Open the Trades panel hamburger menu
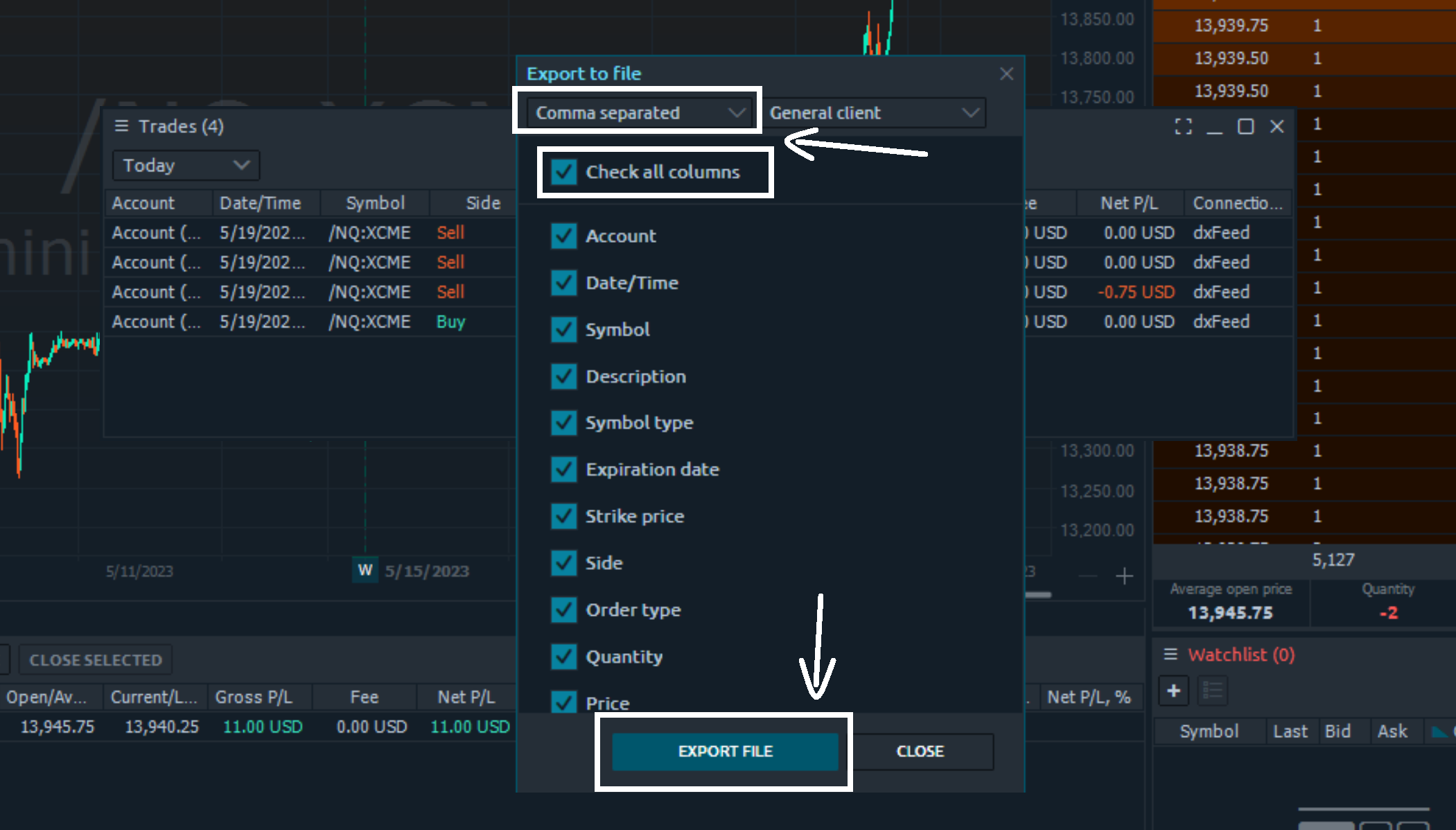1456x830 pixels. [121, 126]
